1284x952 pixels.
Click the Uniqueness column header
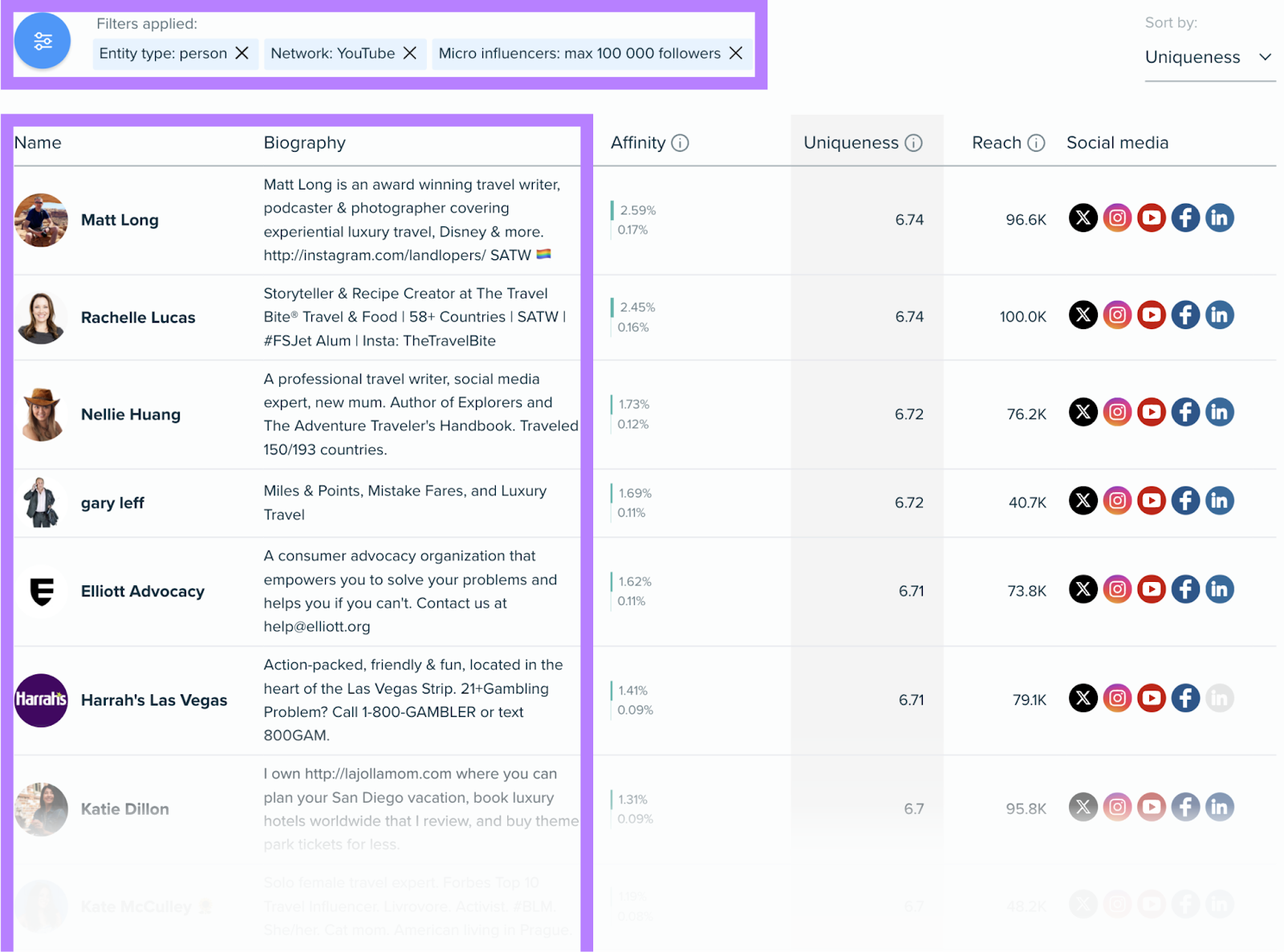coord(851,143)
